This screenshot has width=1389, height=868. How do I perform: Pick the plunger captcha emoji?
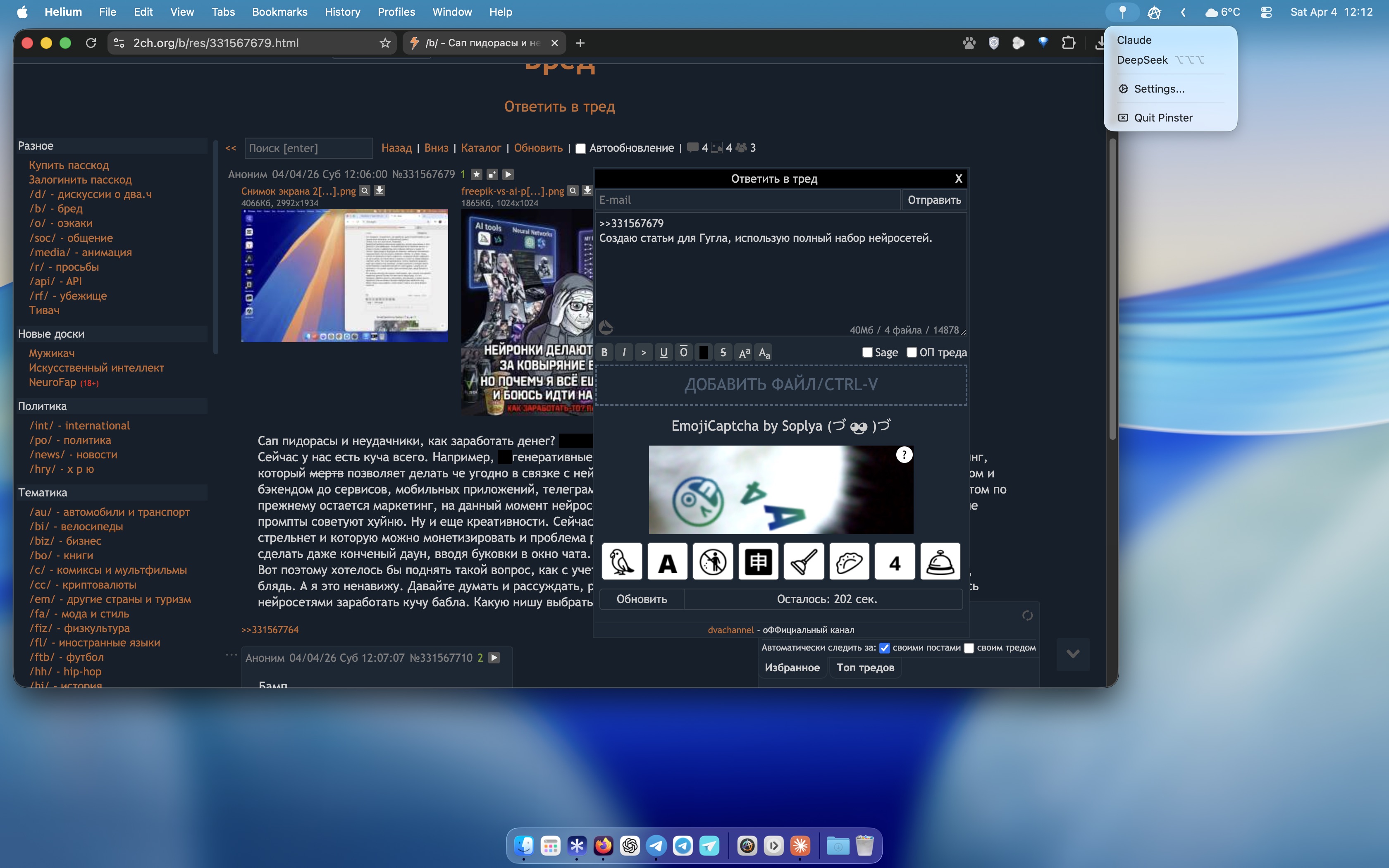[804, 561]
